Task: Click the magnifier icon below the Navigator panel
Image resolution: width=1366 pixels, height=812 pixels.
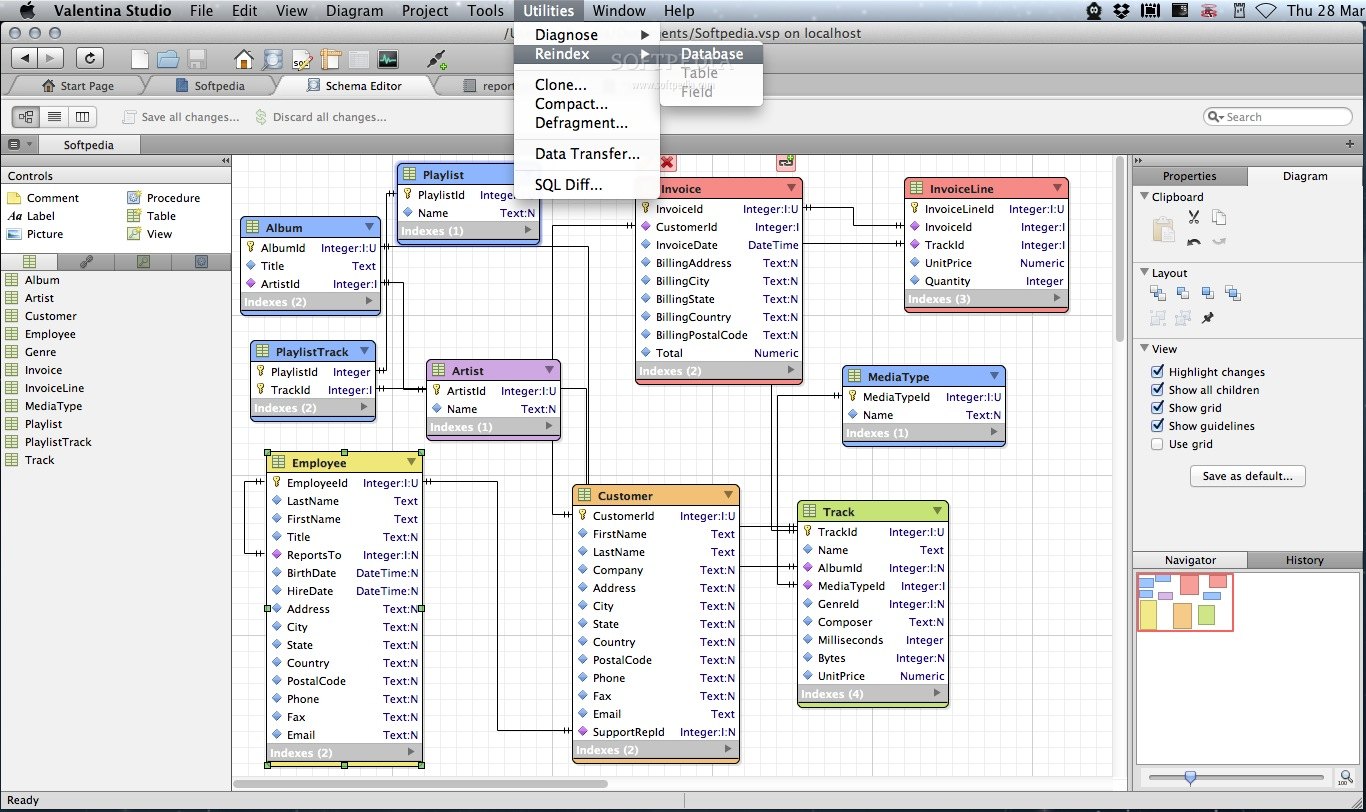Action: (1345, 777)
